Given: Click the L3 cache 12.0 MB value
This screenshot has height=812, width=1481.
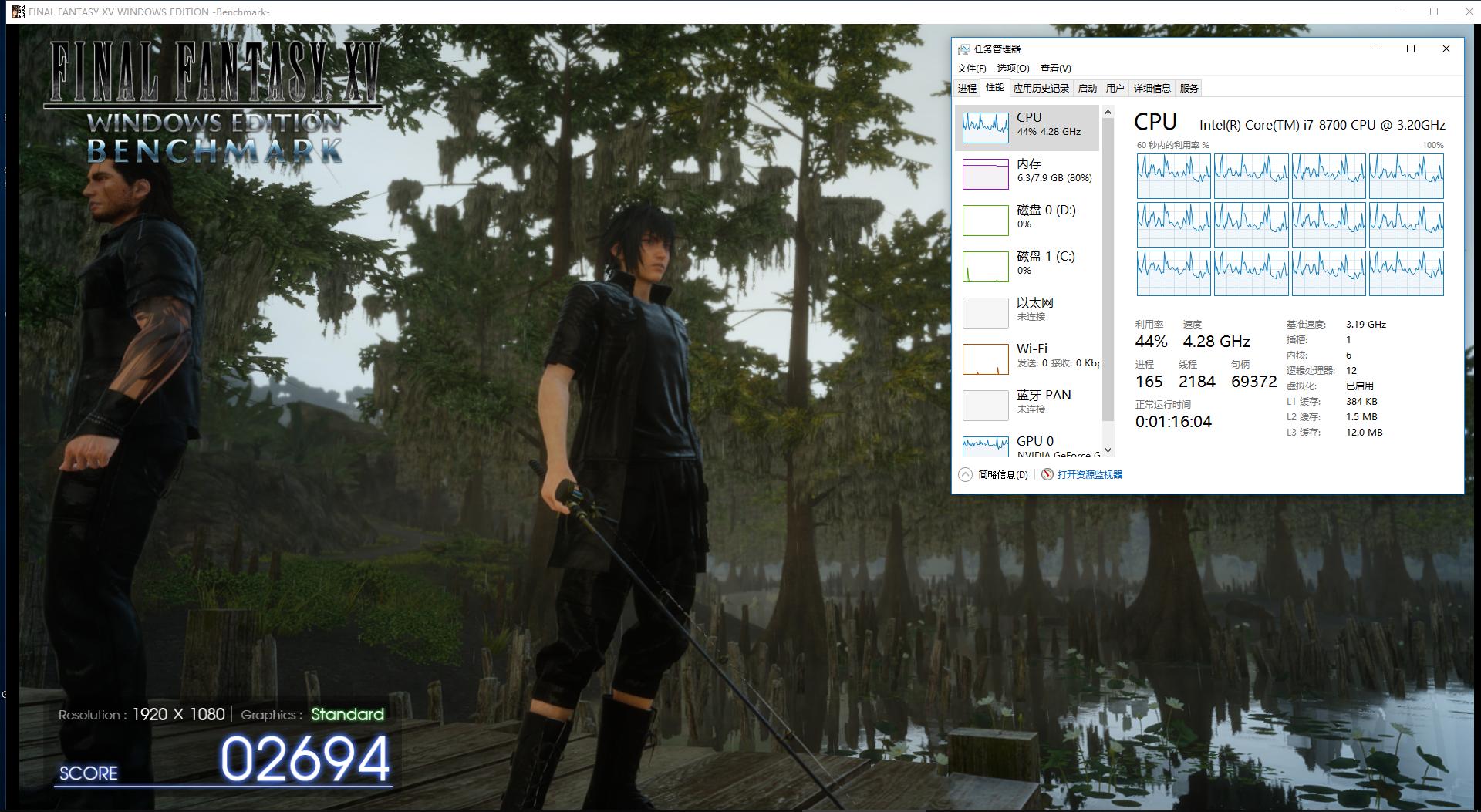Looking at the screenshot, I should point(1364,433).
